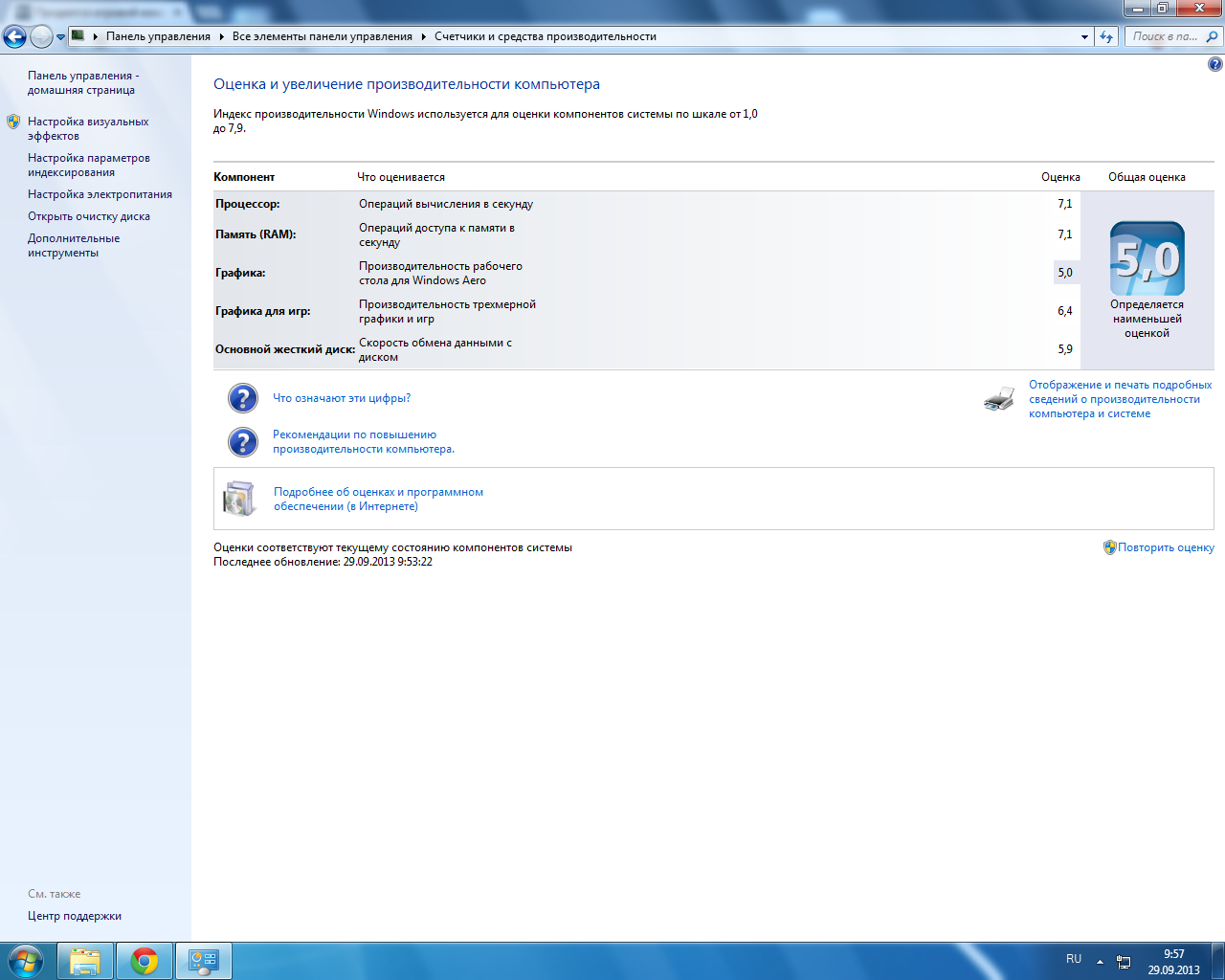The height and width of the screenshot is (980, 1225).
Task: Click the Back navigation arrow button
Action: coord(14,36)
